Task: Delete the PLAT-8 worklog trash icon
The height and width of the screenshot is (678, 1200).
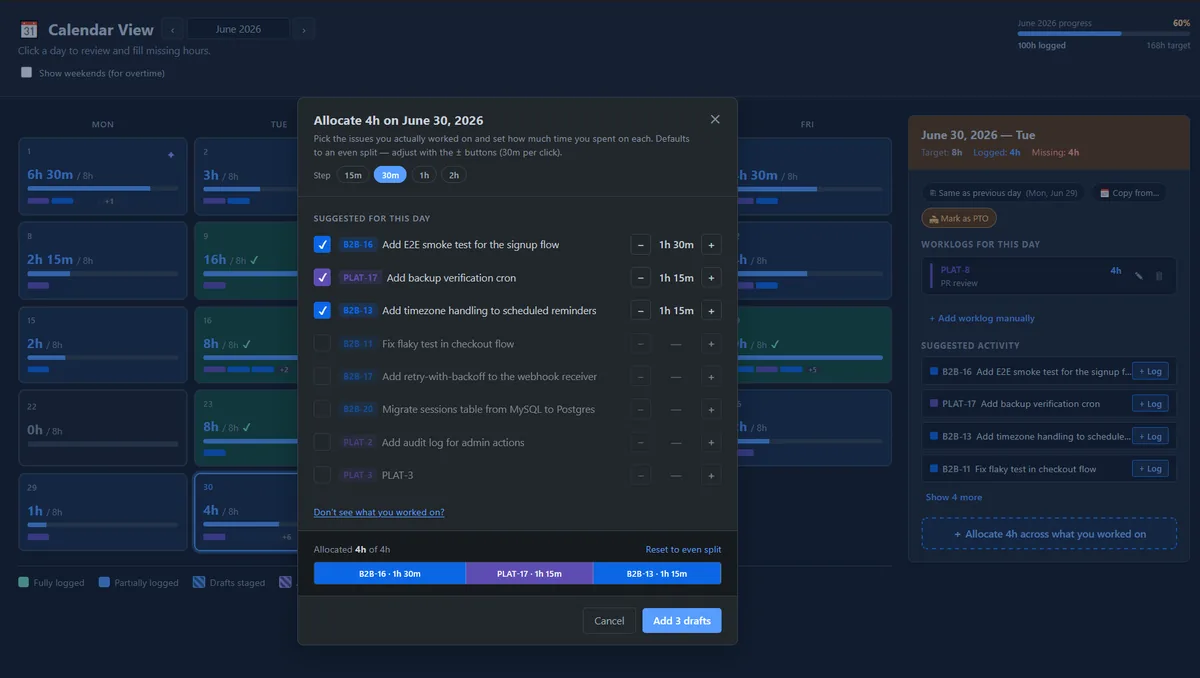Action: pyautogui.click(x=1159, y=275)
